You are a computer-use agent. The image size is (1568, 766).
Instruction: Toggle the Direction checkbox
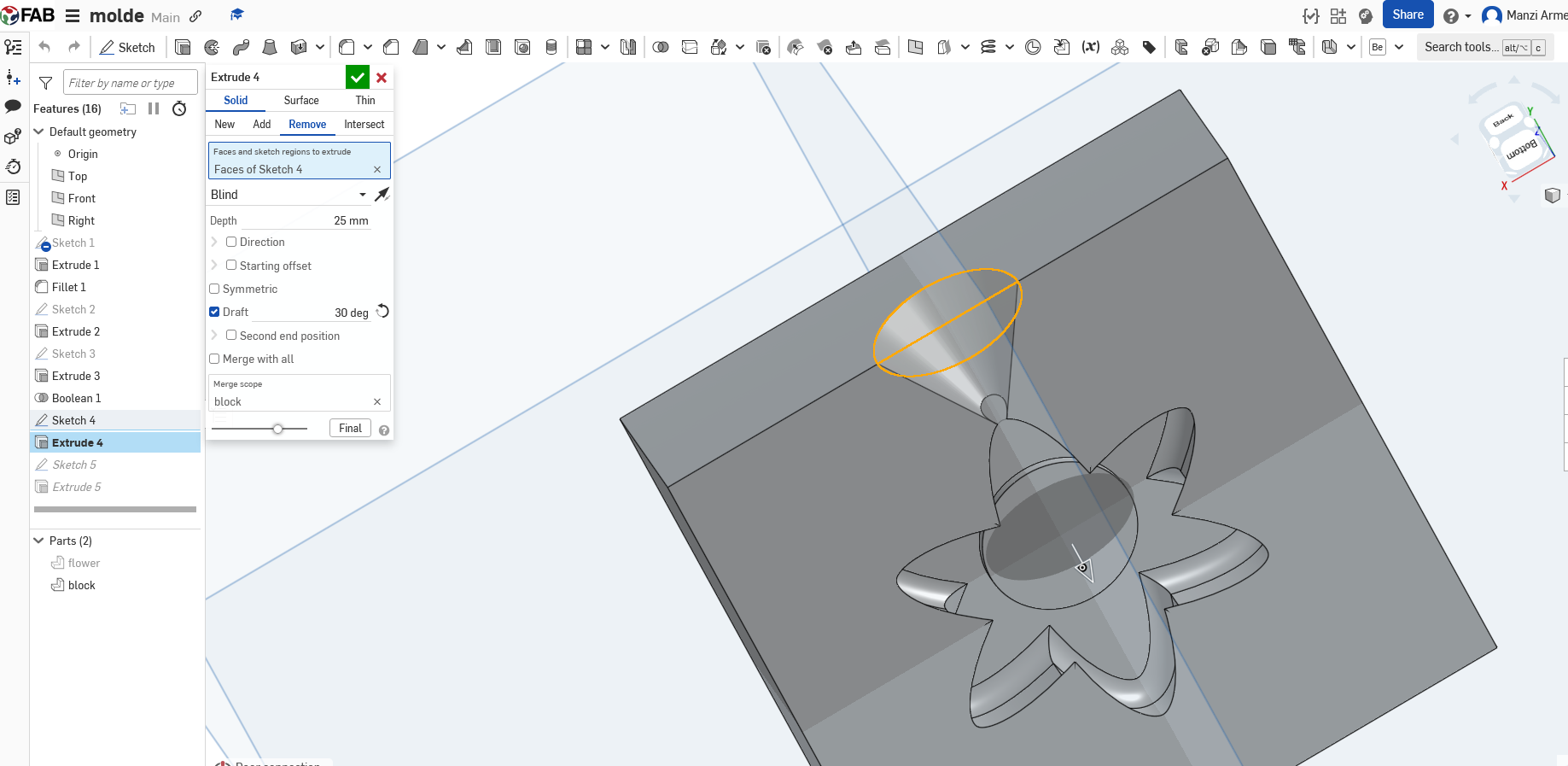click(x=231, y=242)
